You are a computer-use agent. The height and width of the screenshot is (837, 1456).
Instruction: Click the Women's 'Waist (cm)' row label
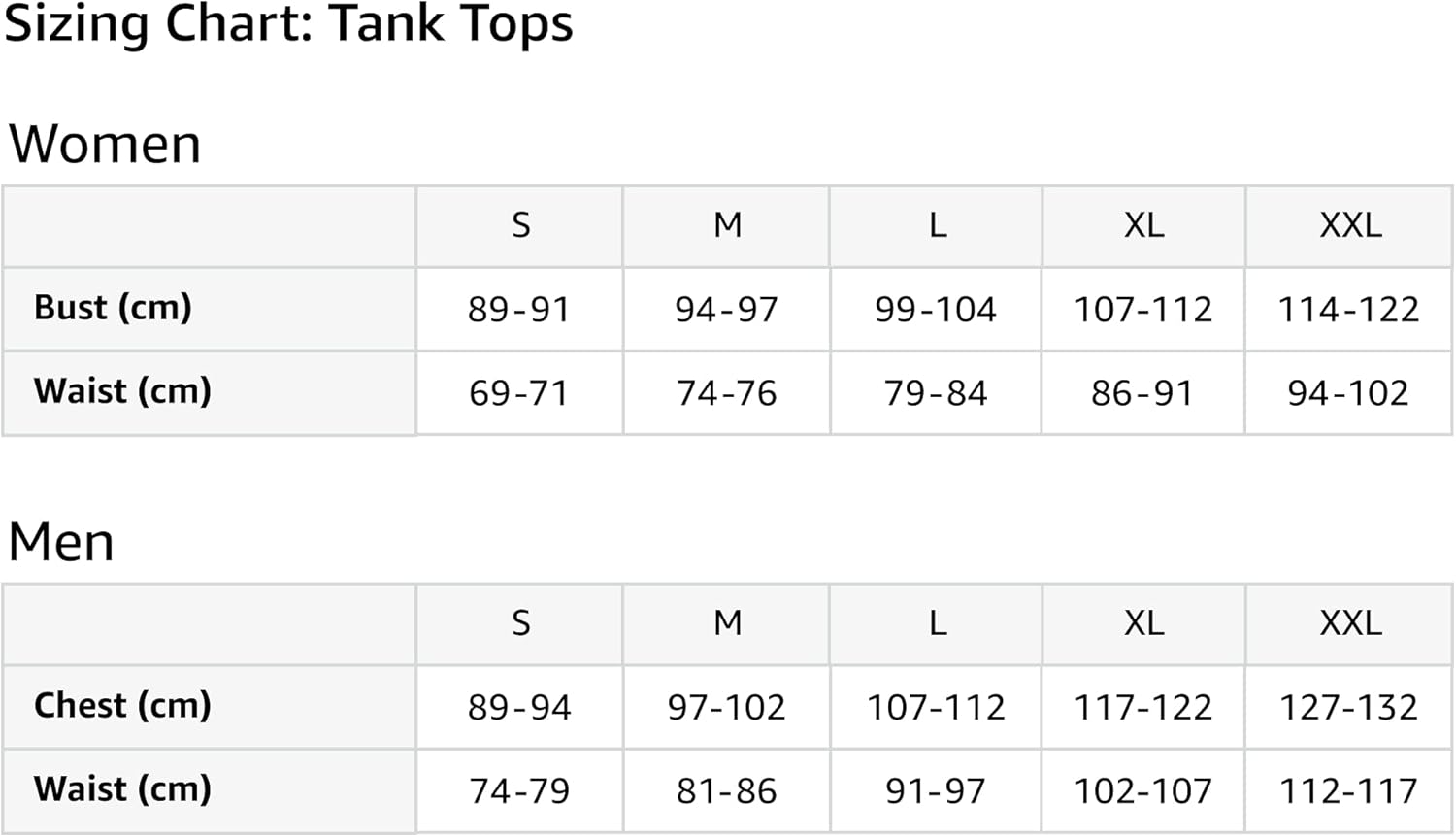[x=122, y=391]
